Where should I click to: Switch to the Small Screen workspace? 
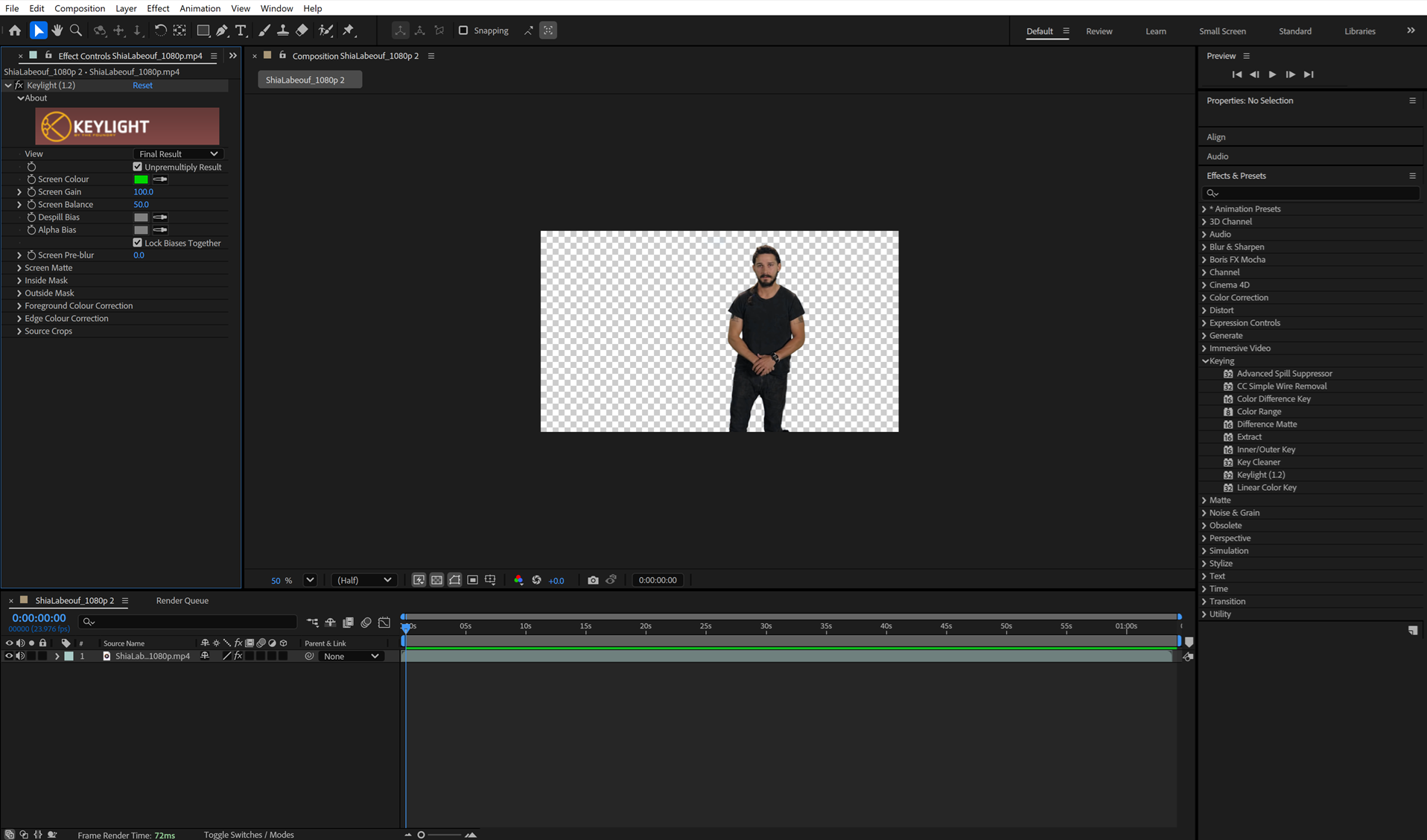click(x=1221, y=31)
